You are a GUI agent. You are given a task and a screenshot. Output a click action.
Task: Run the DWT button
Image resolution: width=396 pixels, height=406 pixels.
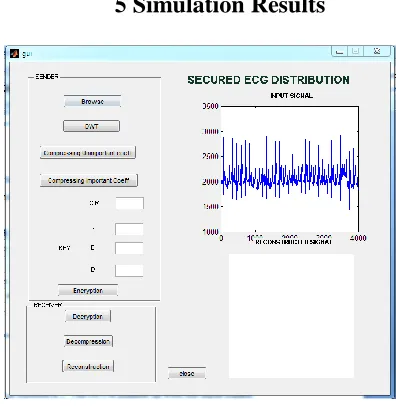coord(91,126)
